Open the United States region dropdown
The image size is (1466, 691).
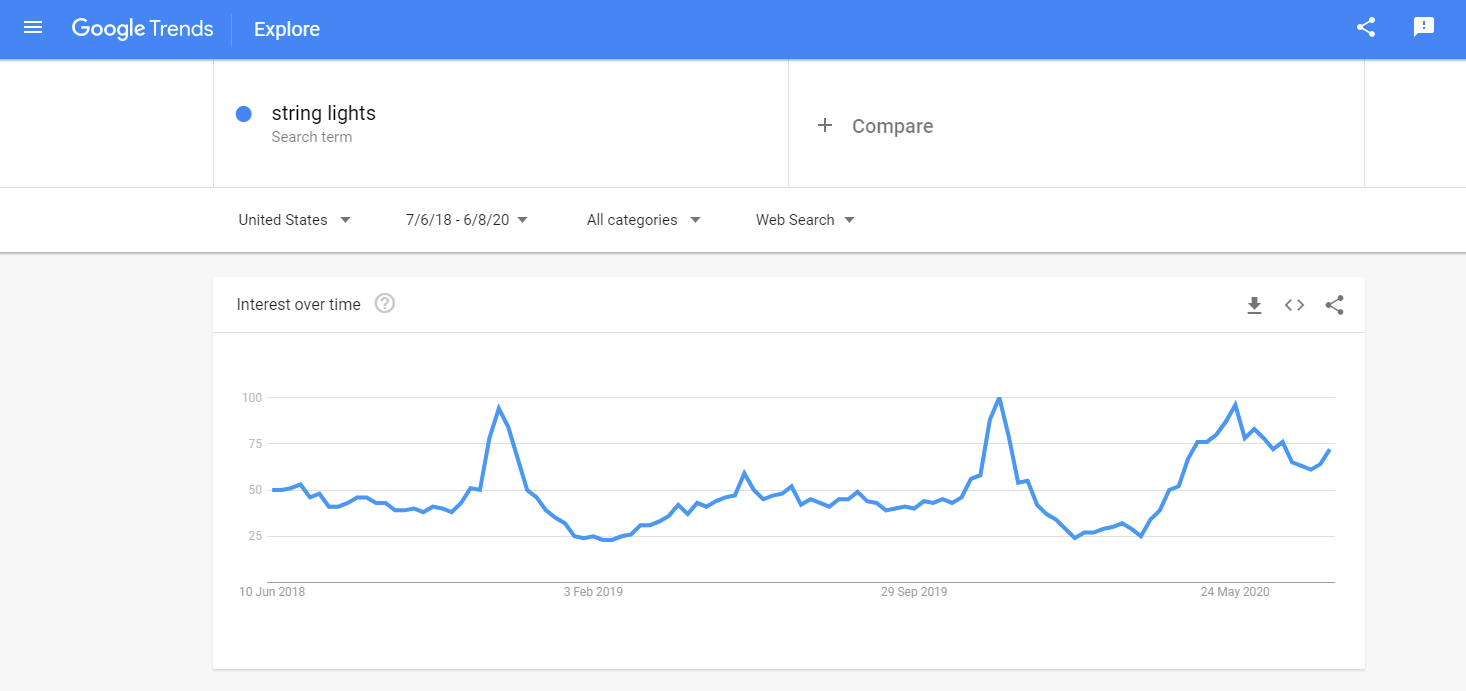click(294, 219)
